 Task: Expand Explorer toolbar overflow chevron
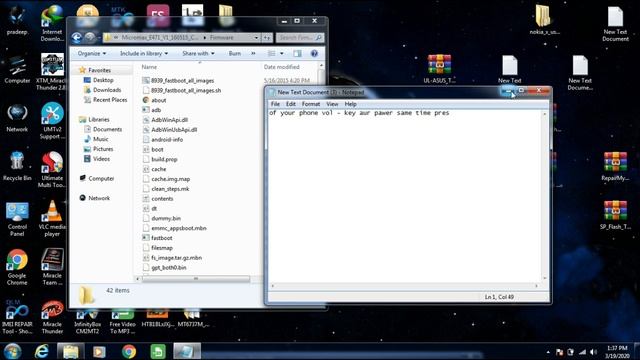(253, 53)
